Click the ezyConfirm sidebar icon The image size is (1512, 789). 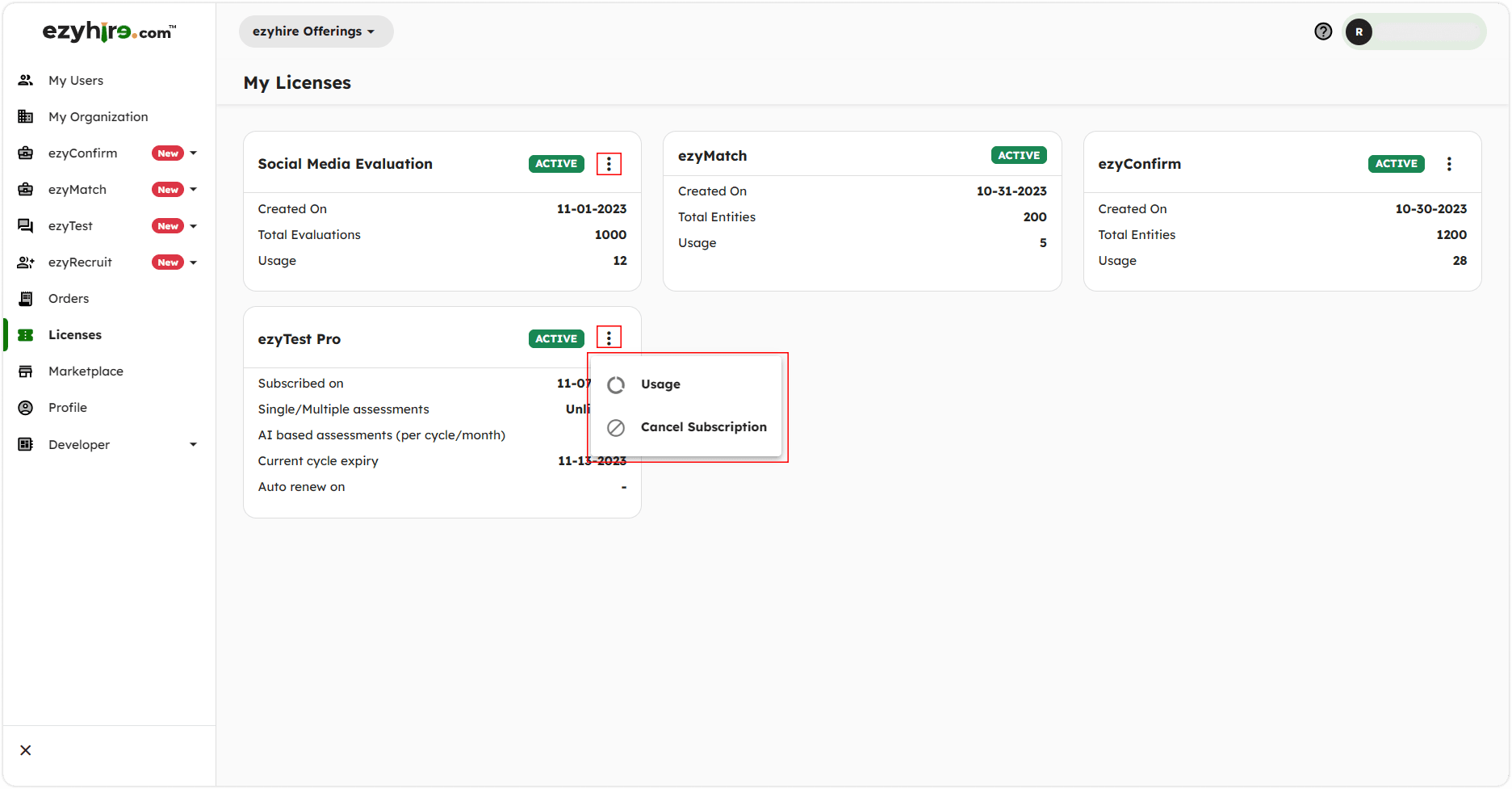click(x=26, y=153)
